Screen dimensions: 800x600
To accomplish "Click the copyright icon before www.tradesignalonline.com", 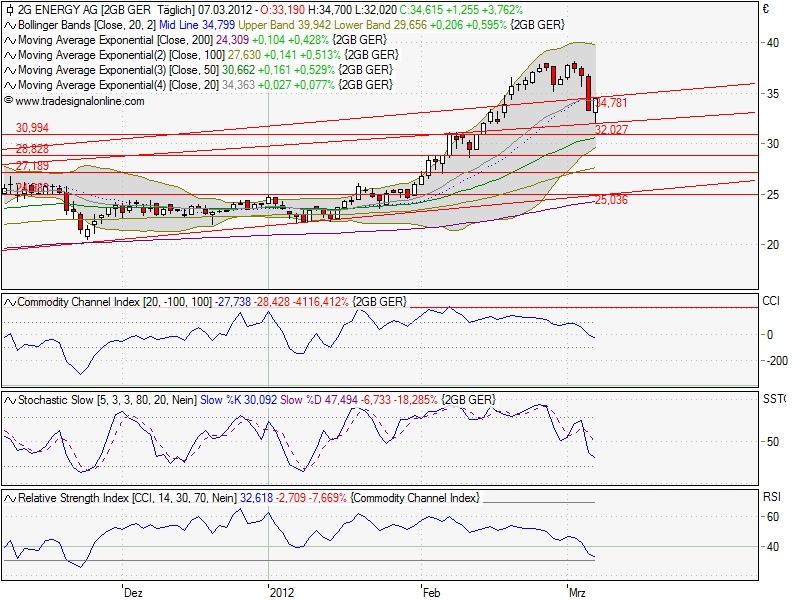I will coord(10,101).
